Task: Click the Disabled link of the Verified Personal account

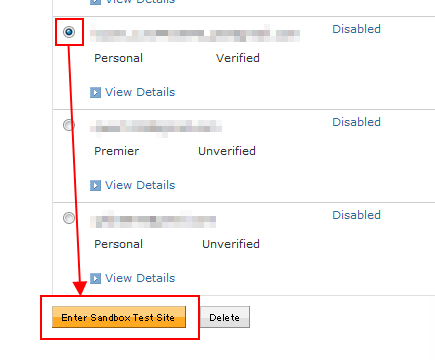Action: pos(356,29)
